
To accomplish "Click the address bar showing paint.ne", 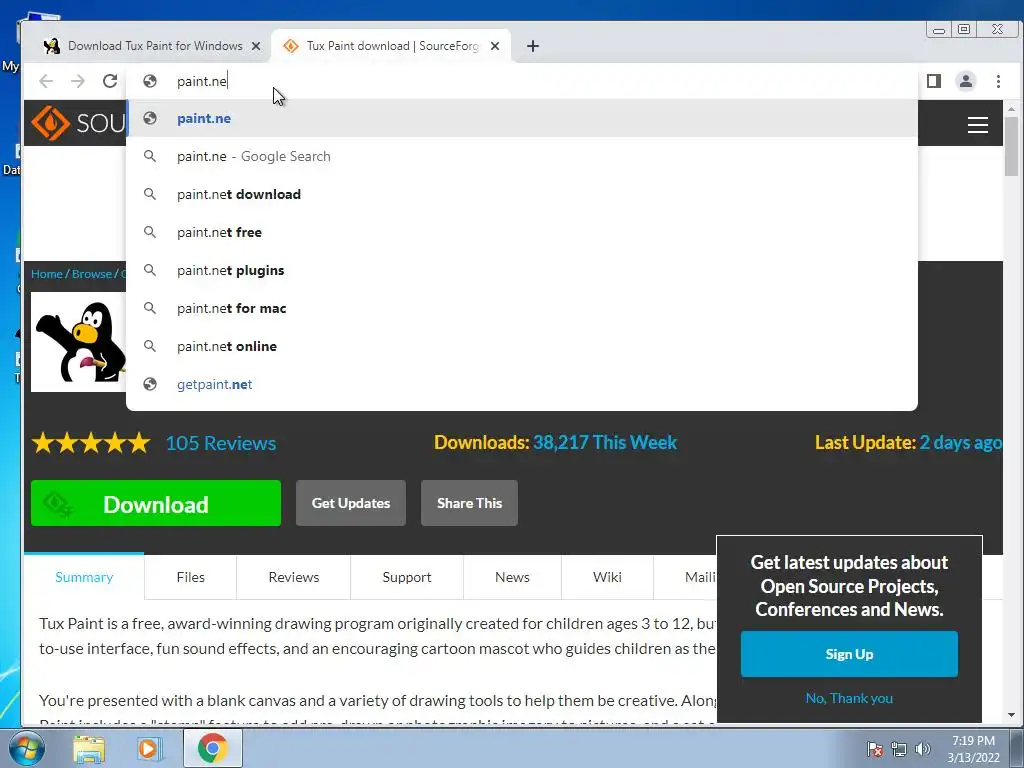I will tap(522, 81).
